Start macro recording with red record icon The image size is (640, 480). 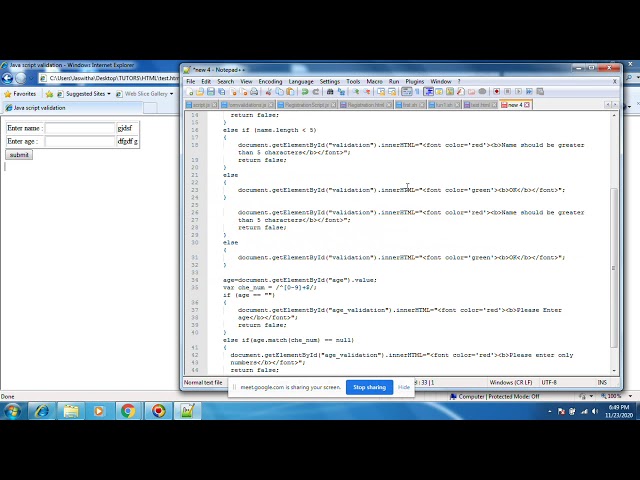[497, 91]
